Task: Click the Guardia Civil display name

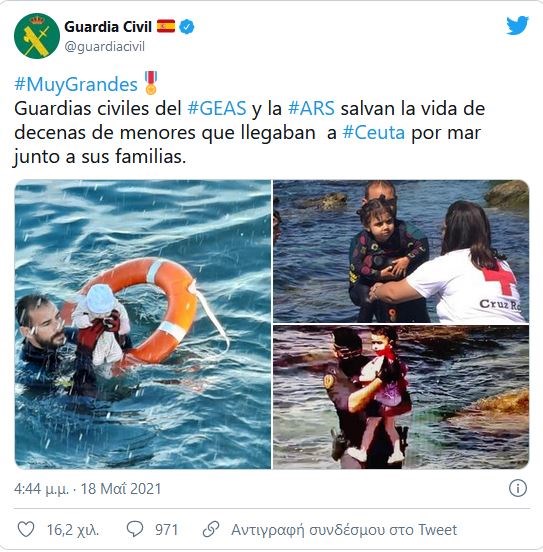Action: (x=108, y=27)
